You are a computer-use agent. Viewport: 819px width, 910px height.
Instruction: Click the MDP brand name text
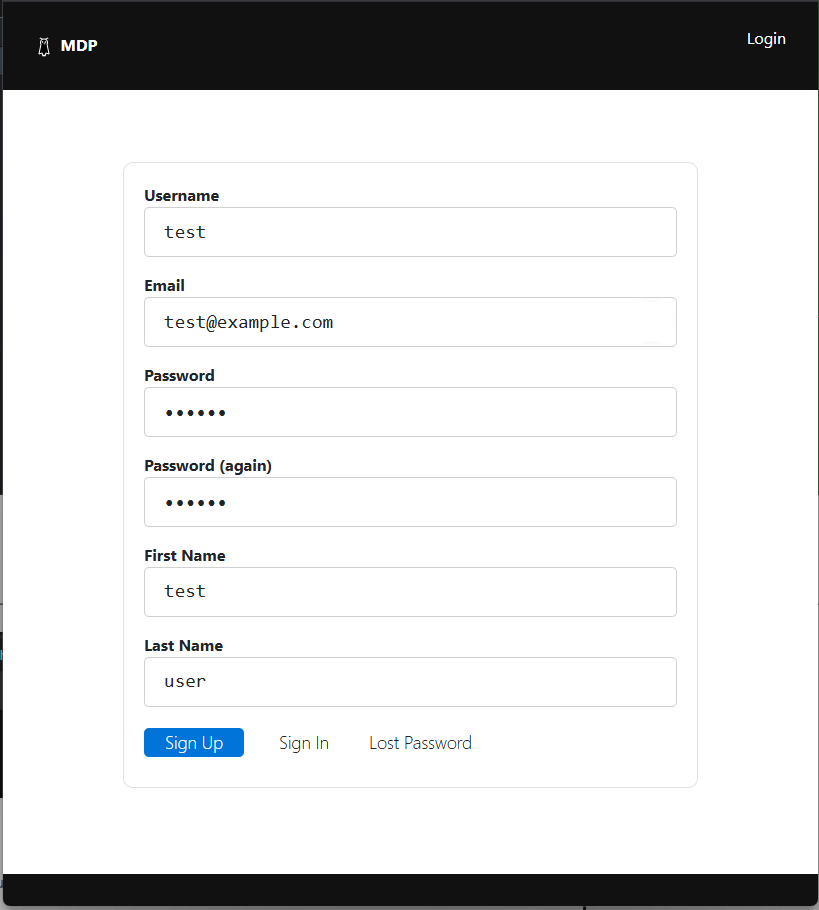tap(79, 46)
